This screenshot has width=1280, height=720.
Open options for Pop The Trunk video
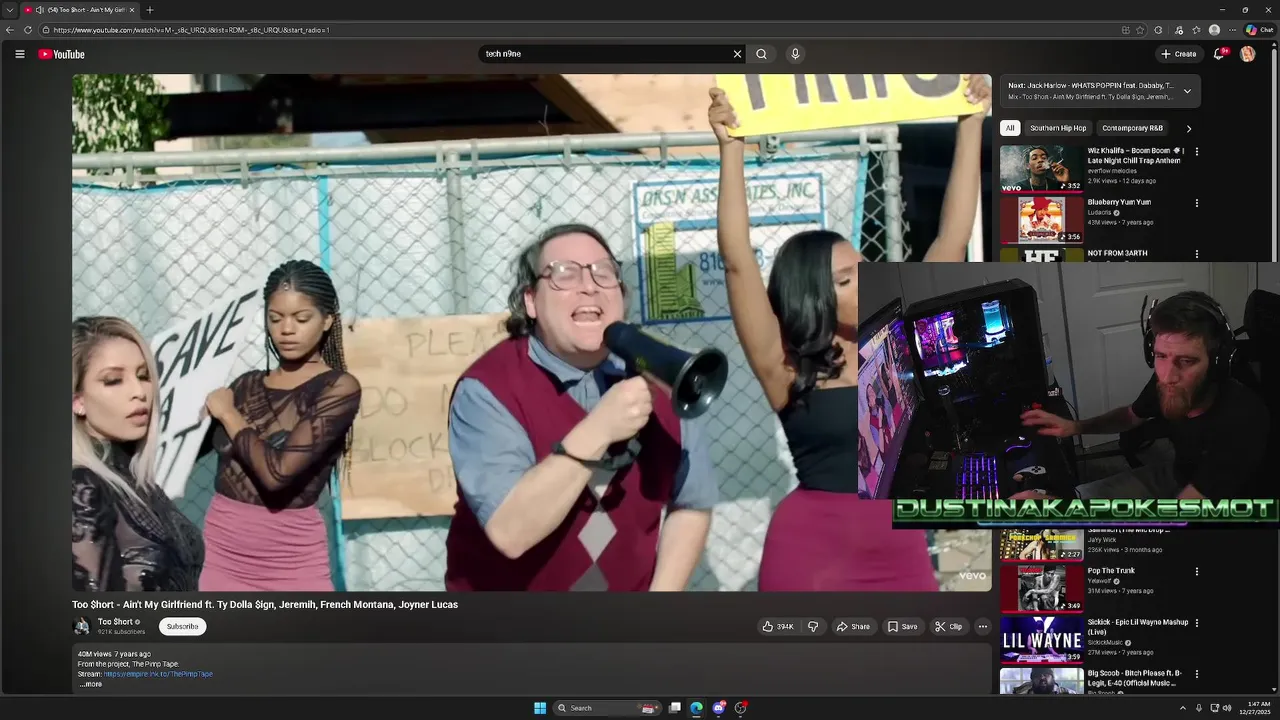[x=1196, y=572]
